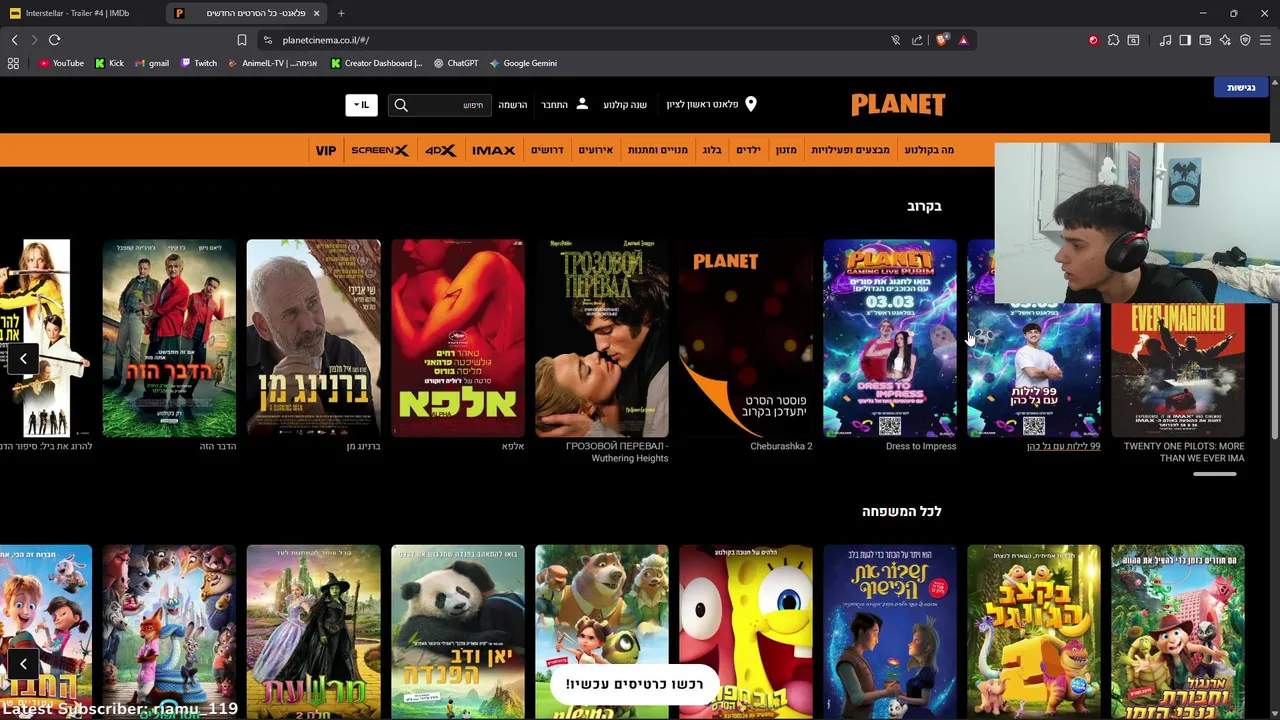Open מה בקולנוע menu item

click(x=929, y=150)
